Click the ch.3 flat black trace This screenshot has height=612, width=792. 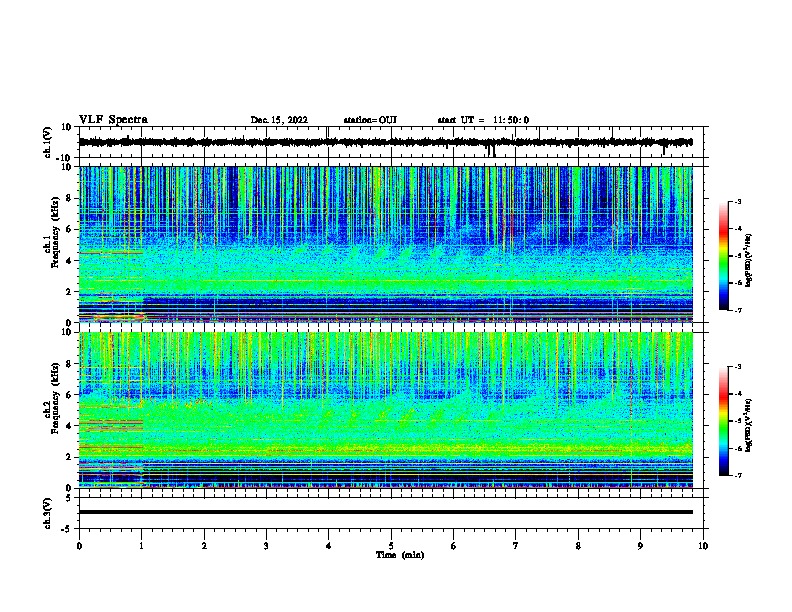click(x=385, y=512)
